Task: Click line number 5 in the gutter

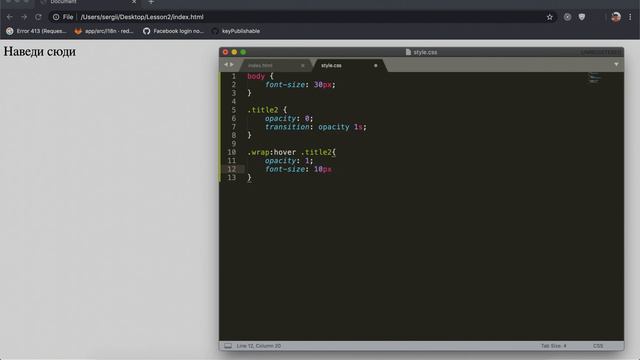Action: (x=234, y=110)
